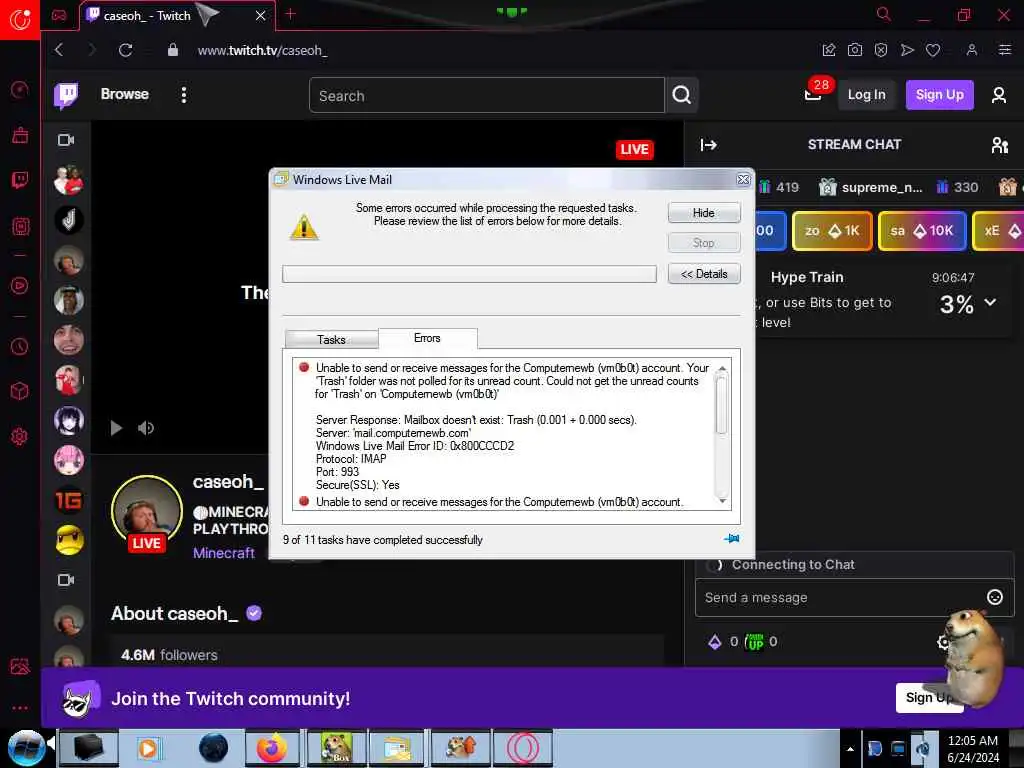This screenshot has width=1024, height=768.
Task: Click the error list scrollbar thumb
Action: 722,405
